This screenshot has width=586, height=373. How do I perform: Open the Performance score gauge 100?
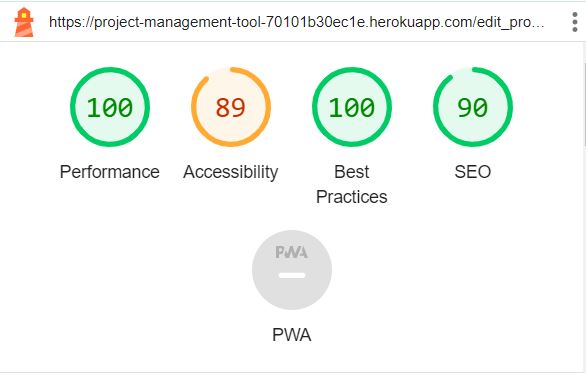coord(110,107)
